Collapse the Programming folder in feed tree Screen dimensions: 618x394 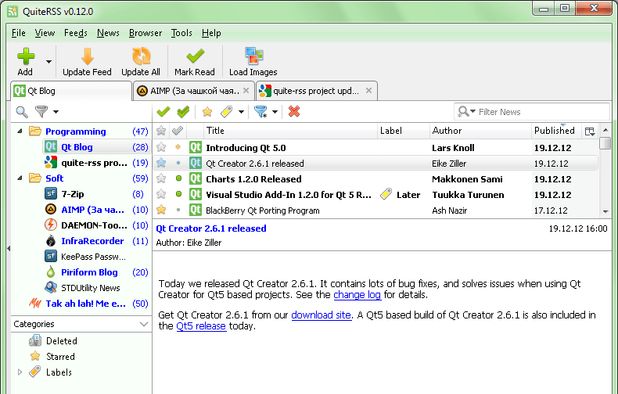20,131
